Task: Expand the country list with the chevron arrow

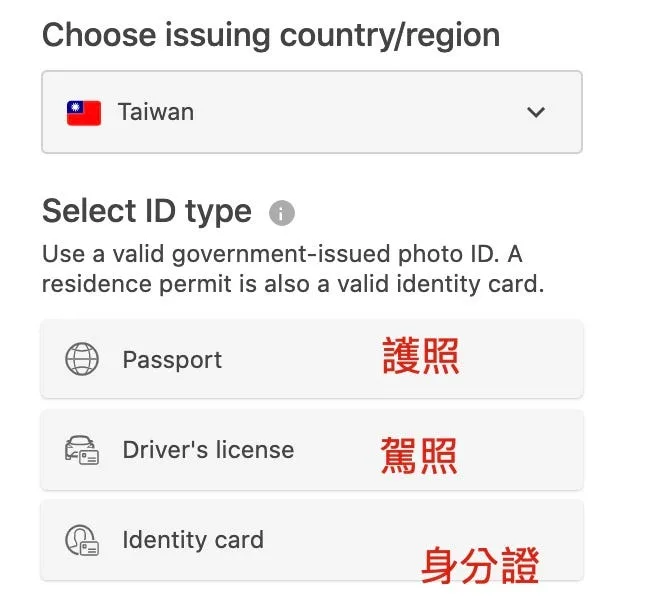Action: tap(536, 112)
